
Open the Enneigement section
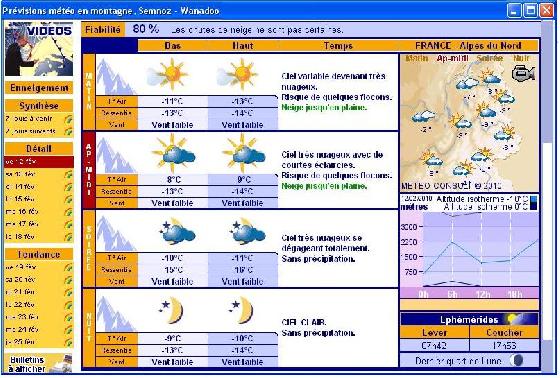(x=39, y=88)
